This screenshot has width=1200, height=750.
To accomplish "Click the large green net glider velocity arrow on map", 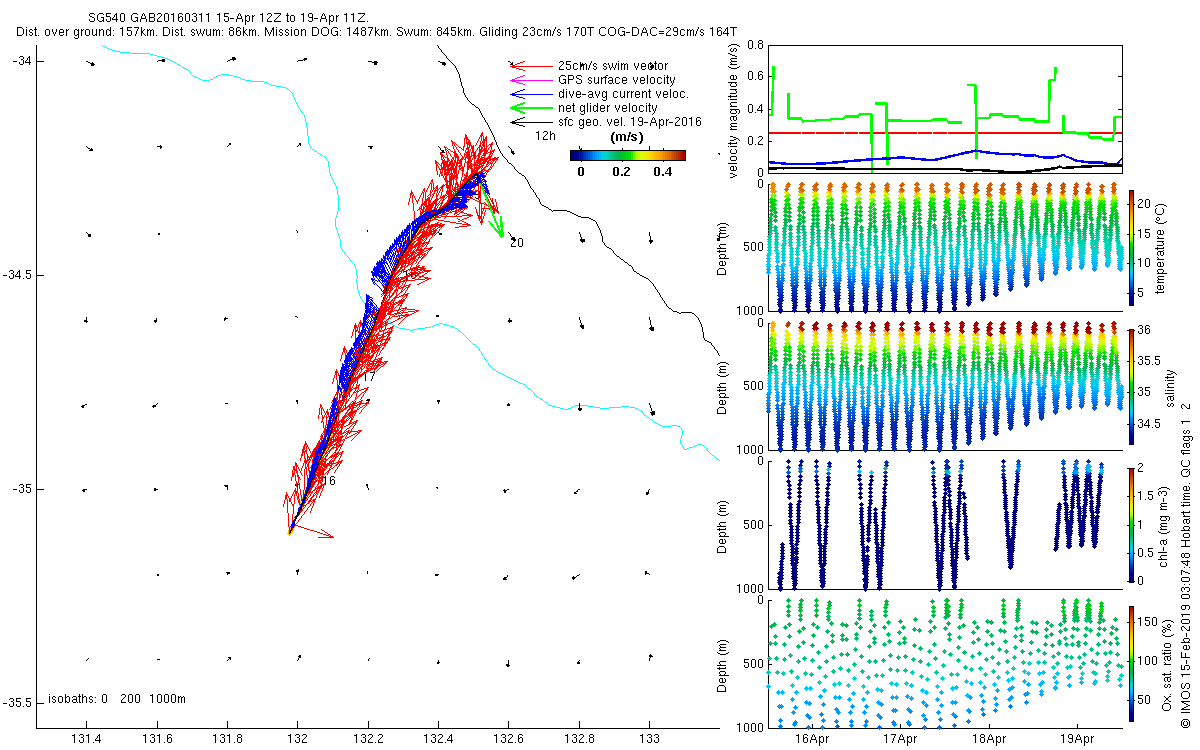I will click(x=491, y=210).
